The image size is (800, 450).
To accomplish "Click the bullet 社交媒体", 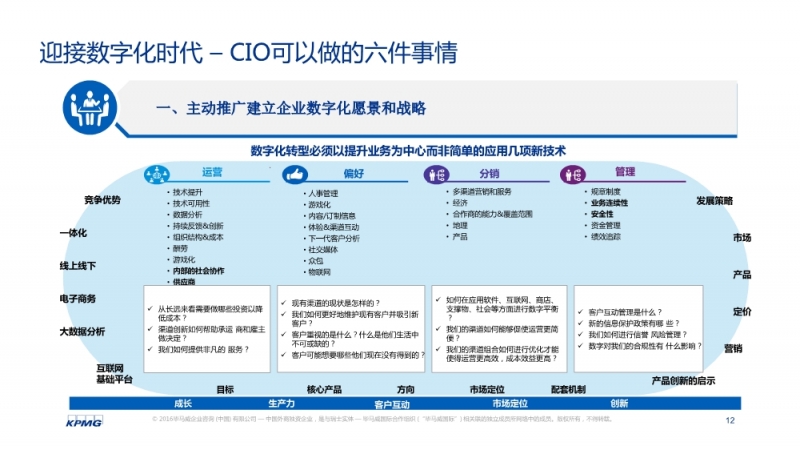I will pos(323,249).
